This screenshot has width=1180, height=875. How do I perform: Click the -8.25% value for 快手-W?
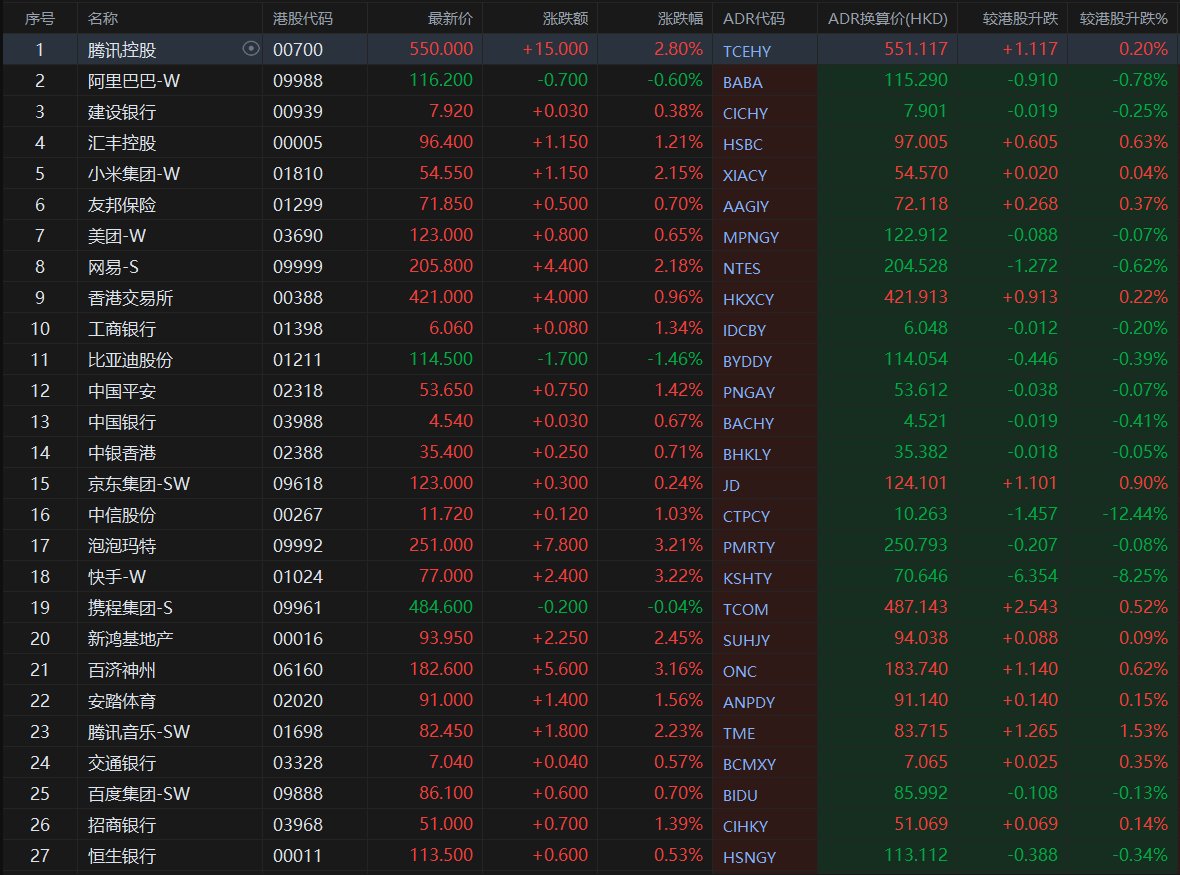coord(1139,576)
